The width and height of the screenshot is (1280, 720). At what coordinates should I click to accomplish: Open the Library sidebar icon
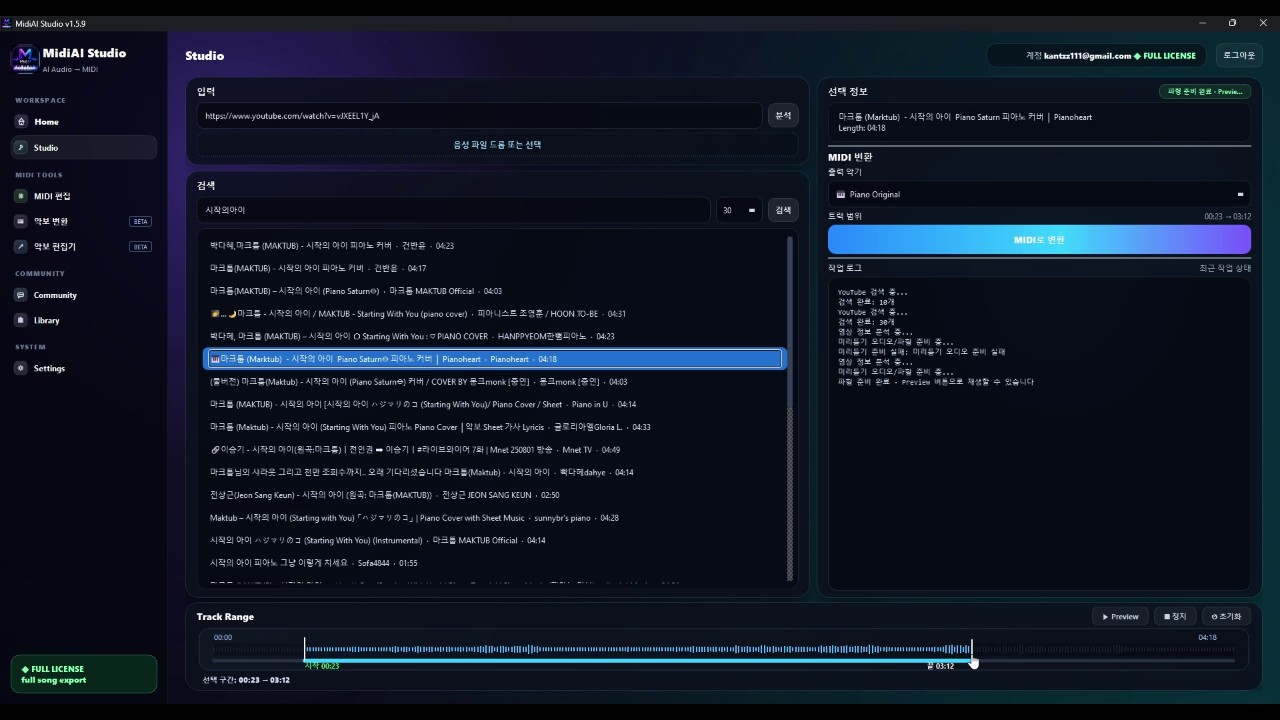pos(21,320)
